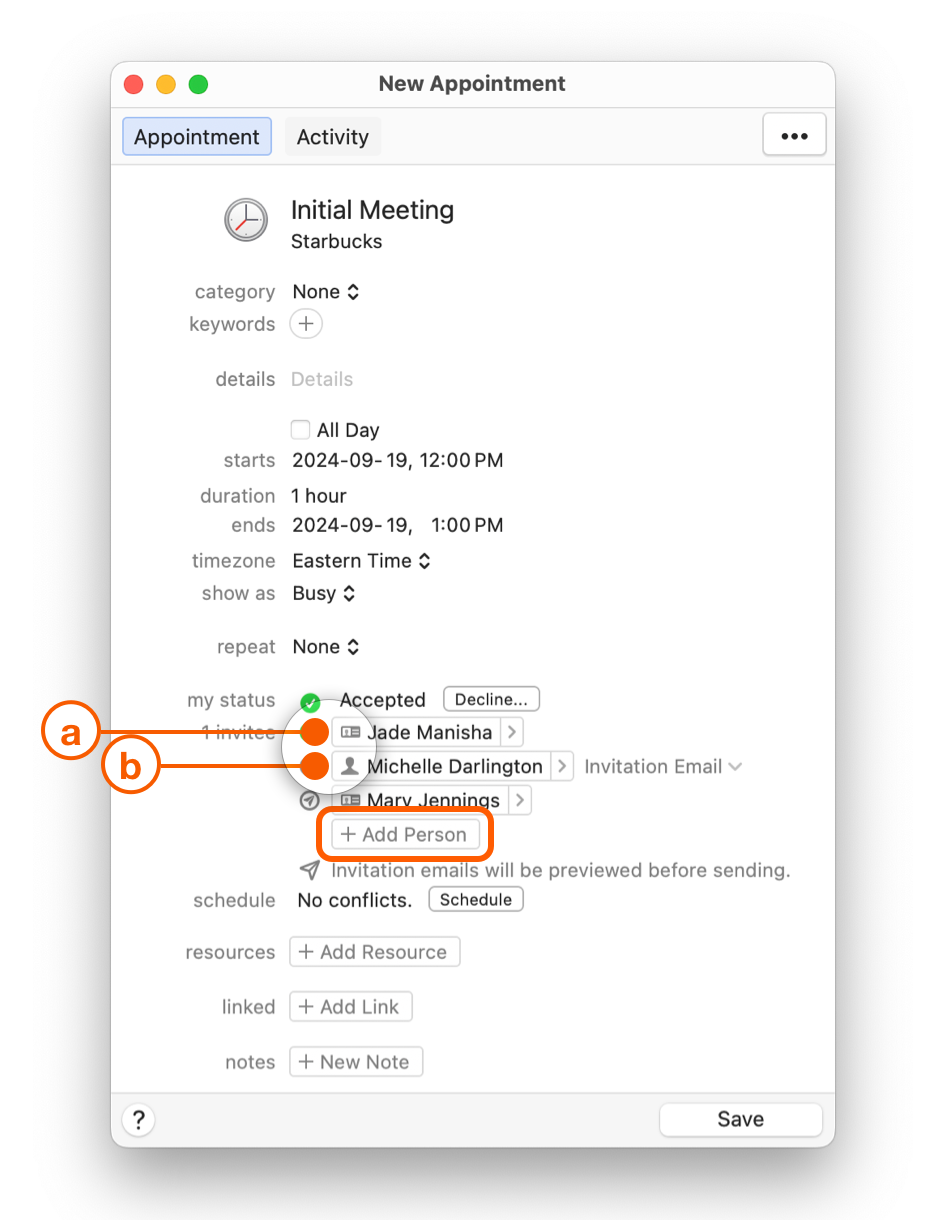926x1220 pixels.
Task: Click the three-dots more options button
Action: (x=794, y=136)
